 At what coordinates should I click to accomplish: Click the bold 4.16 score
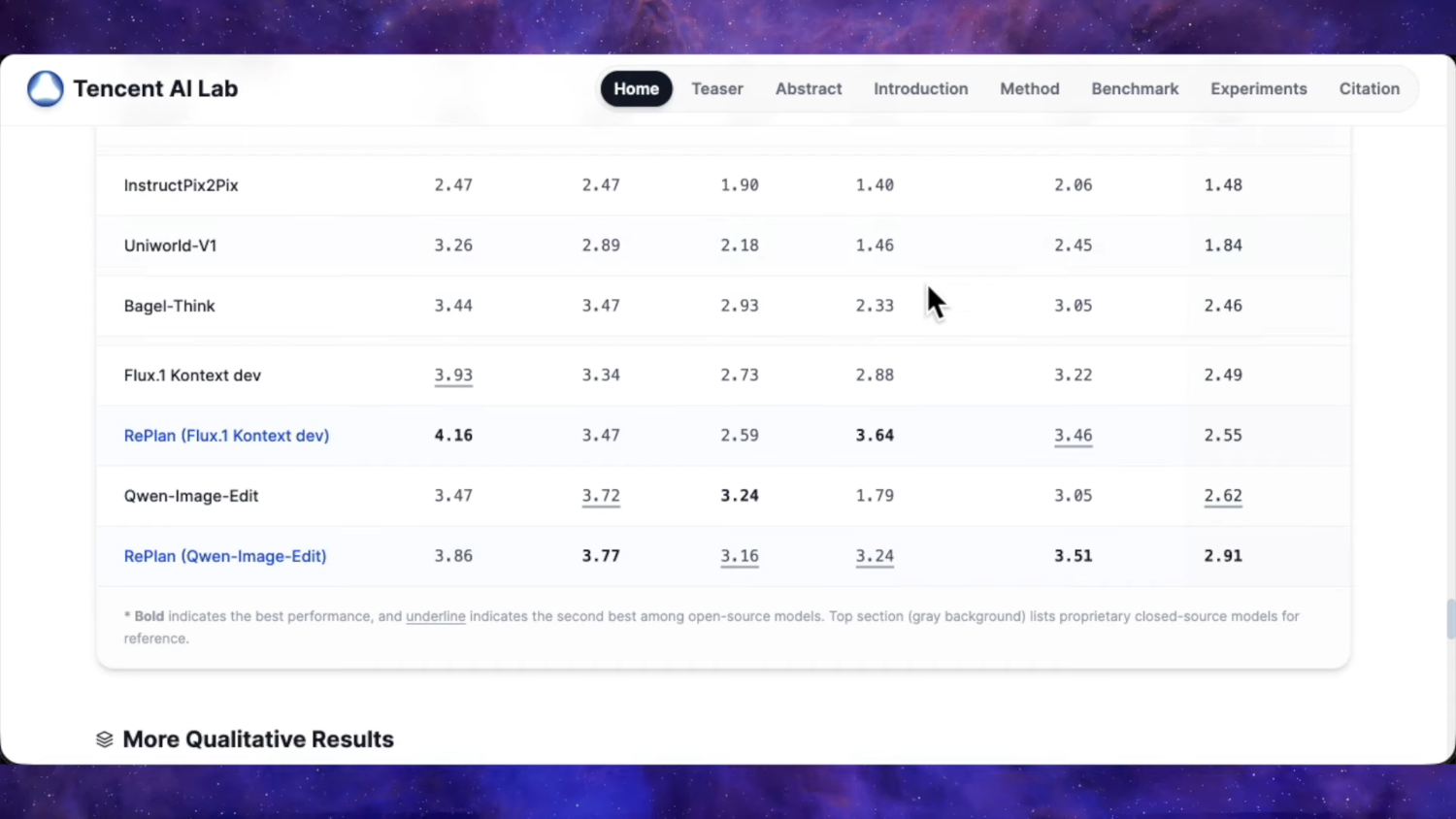pos(453,436)
